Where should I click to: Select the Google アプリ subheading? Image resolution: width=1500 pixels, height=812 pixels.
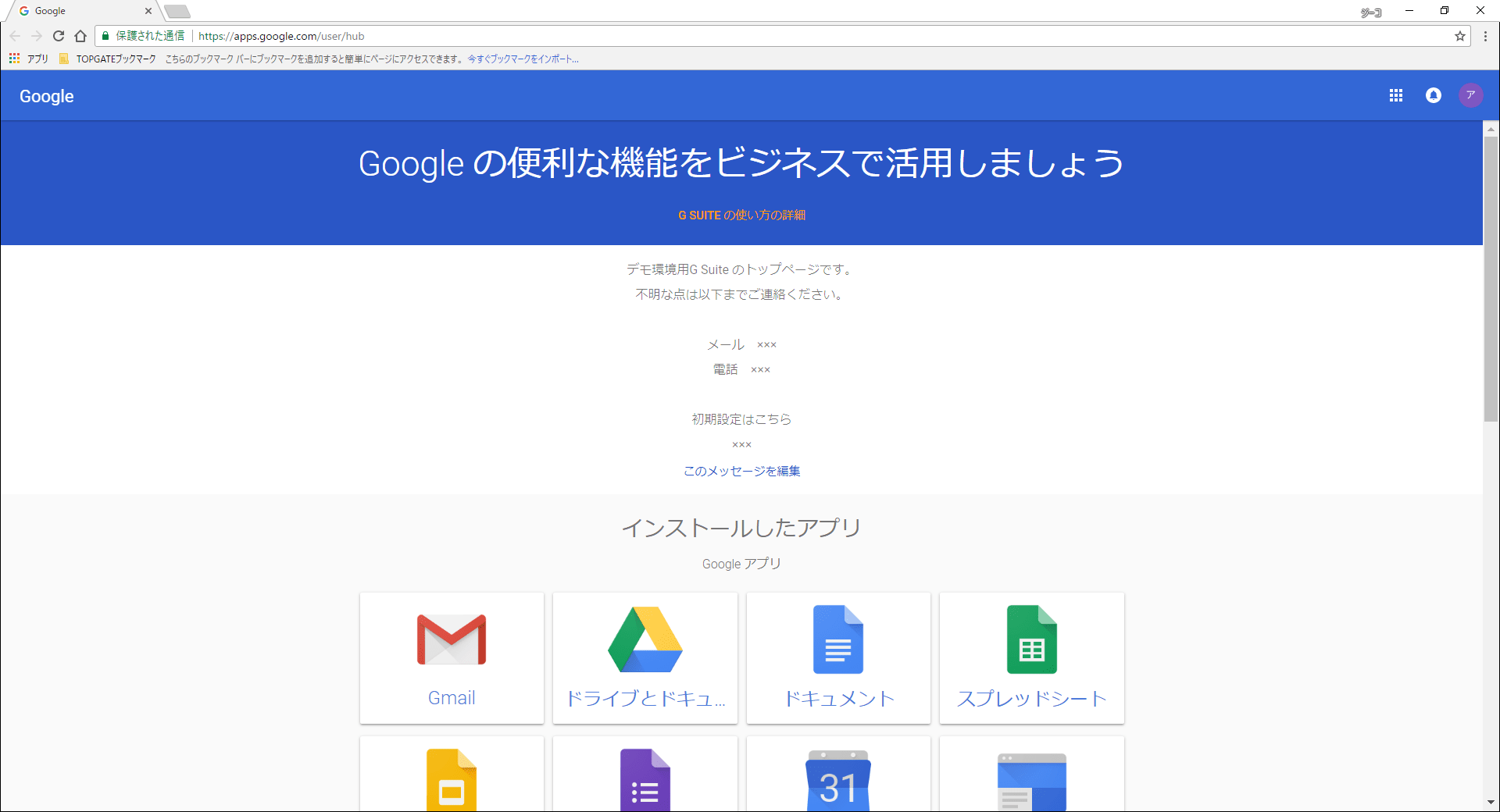click(741, 564)
